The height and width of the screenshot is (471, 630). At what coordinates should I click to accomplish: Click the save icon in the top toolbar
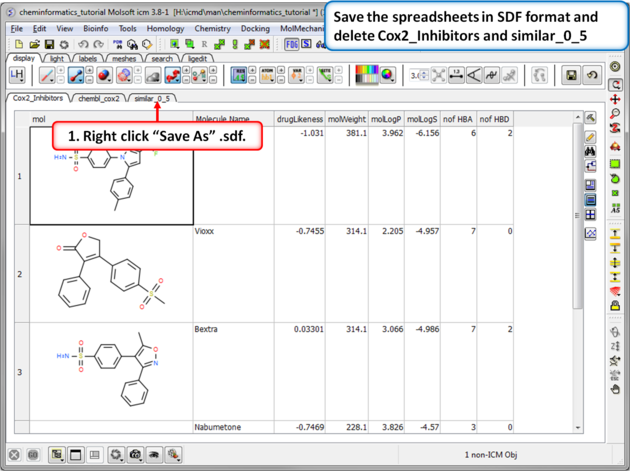click(49, 45)
